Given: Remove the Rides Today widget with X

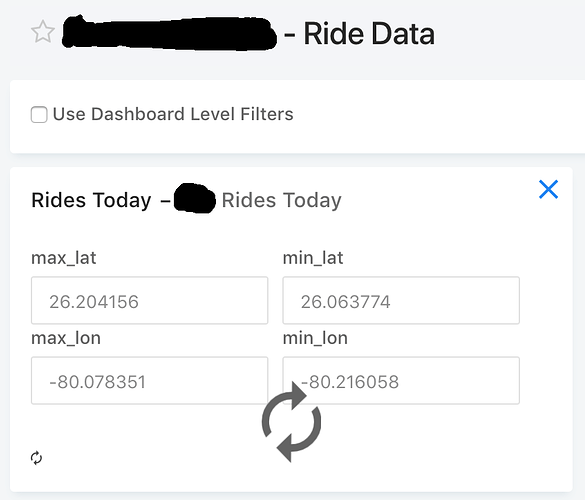Looking at the screenshot, I should (x=548, y=189).
